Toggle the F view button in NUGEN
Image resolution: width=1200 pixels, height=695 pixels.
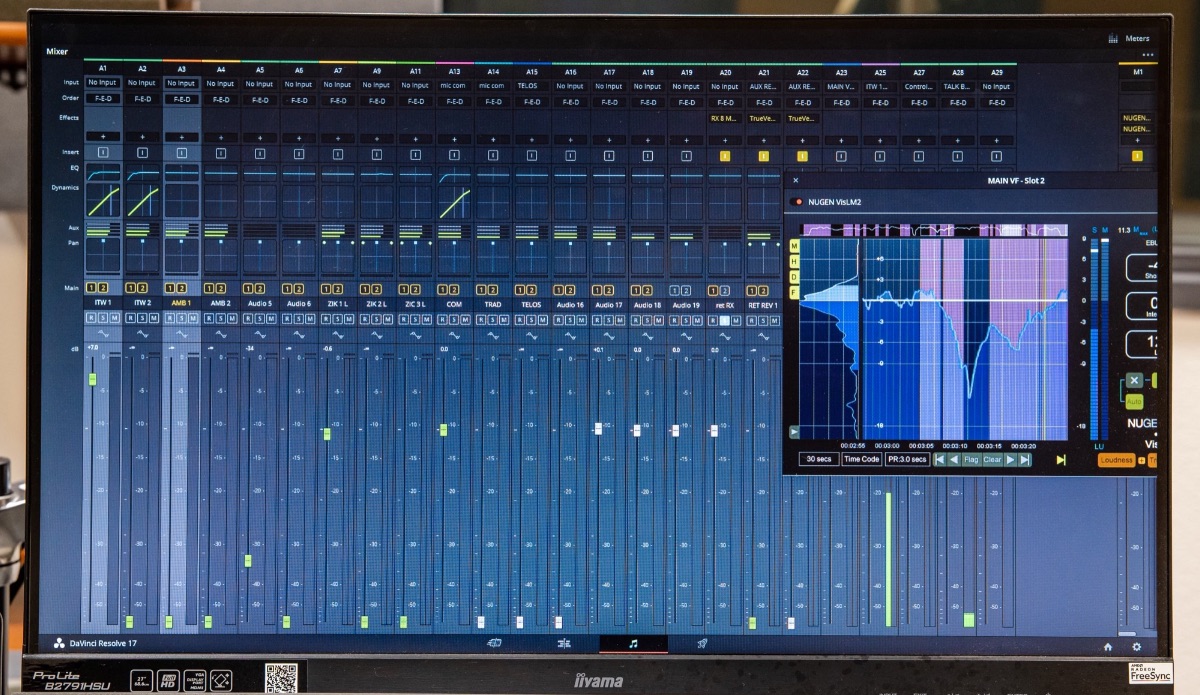click(x=794, y=291)
